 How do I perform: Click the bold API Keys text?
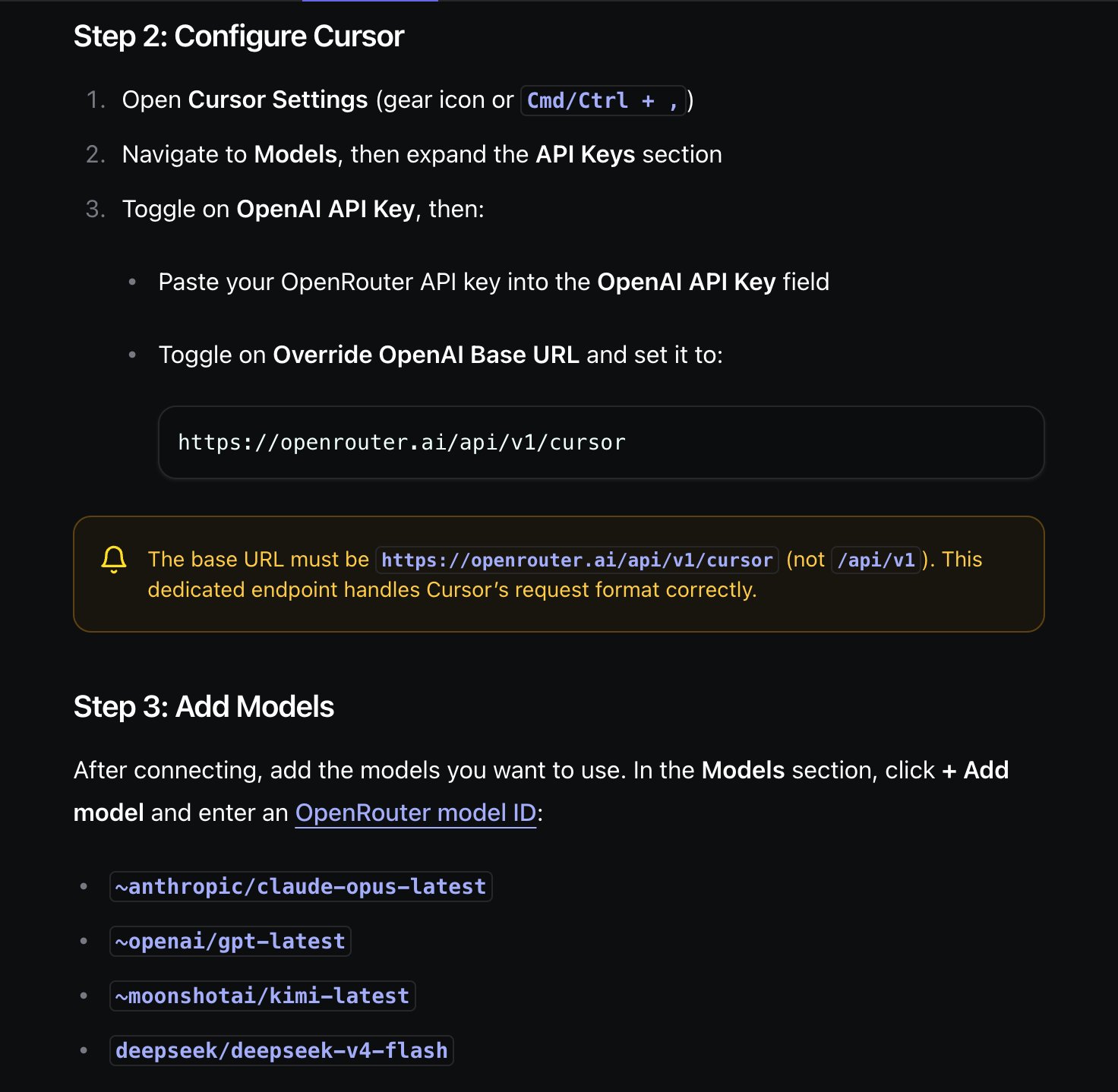[586, 154]
